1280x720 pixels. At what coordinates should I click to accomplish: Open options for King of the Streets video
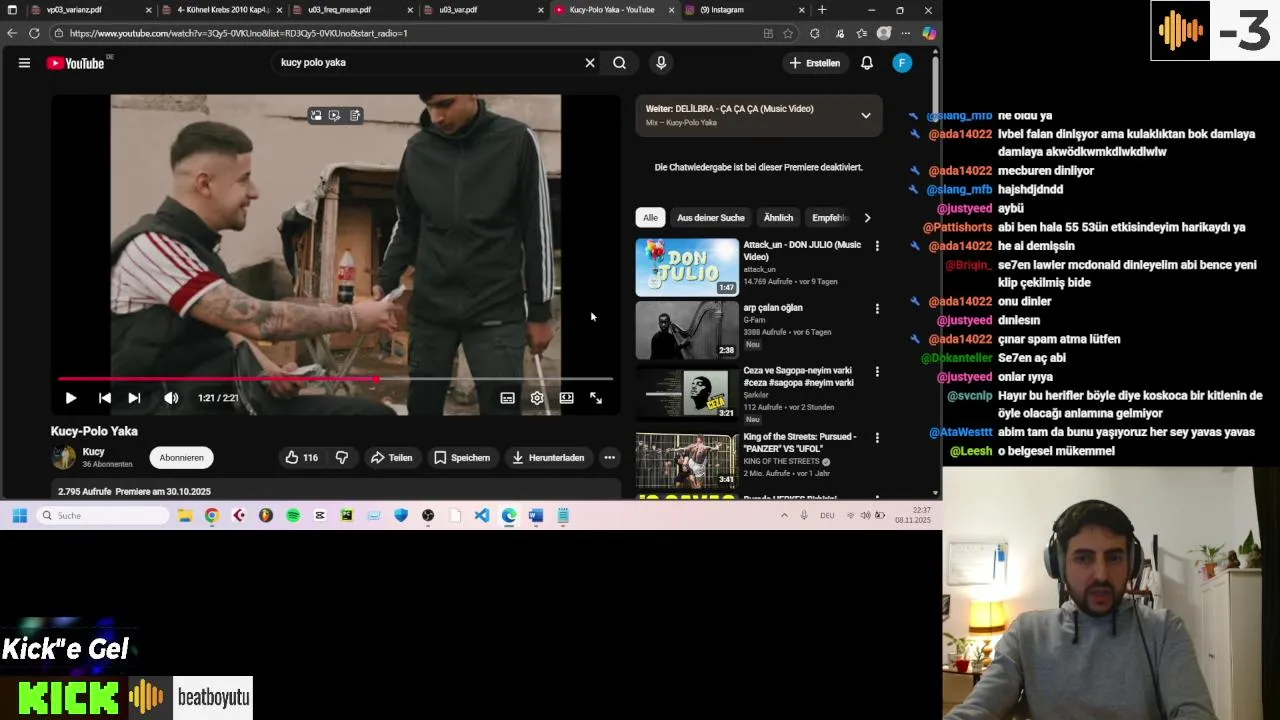point(877,438)
